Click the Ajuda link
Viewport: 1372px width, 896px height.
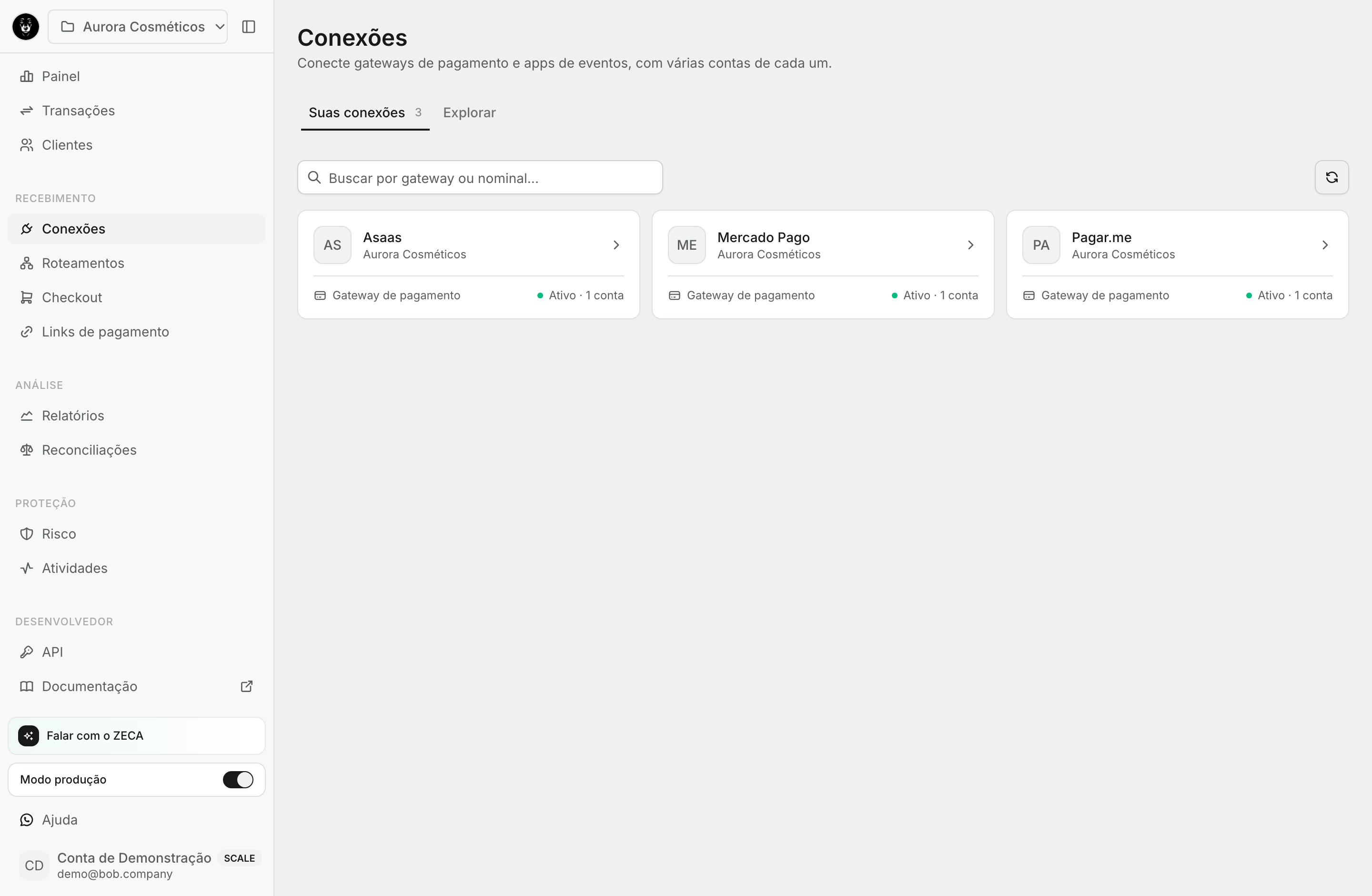coord(137,820)
